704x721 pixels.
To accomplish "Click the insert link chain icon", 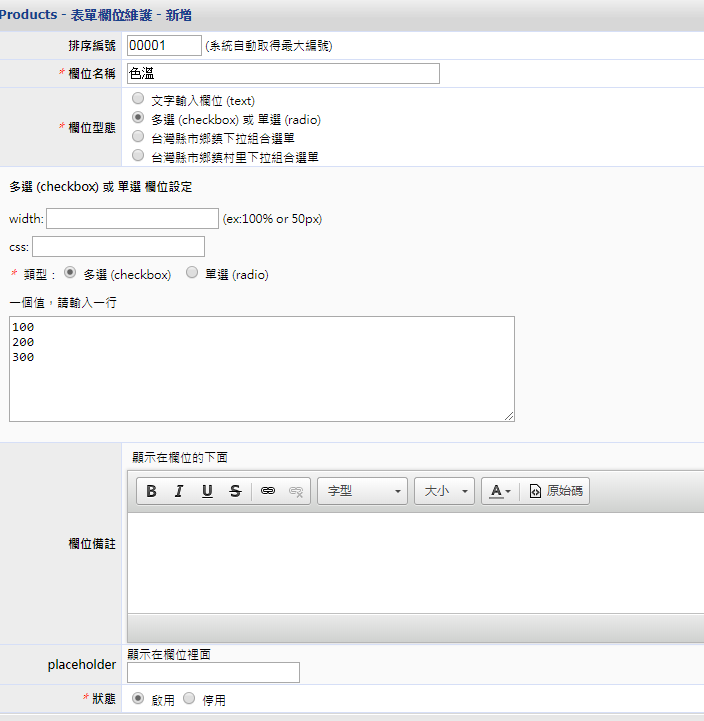I will pyautogui.click(x=268, y=491).
